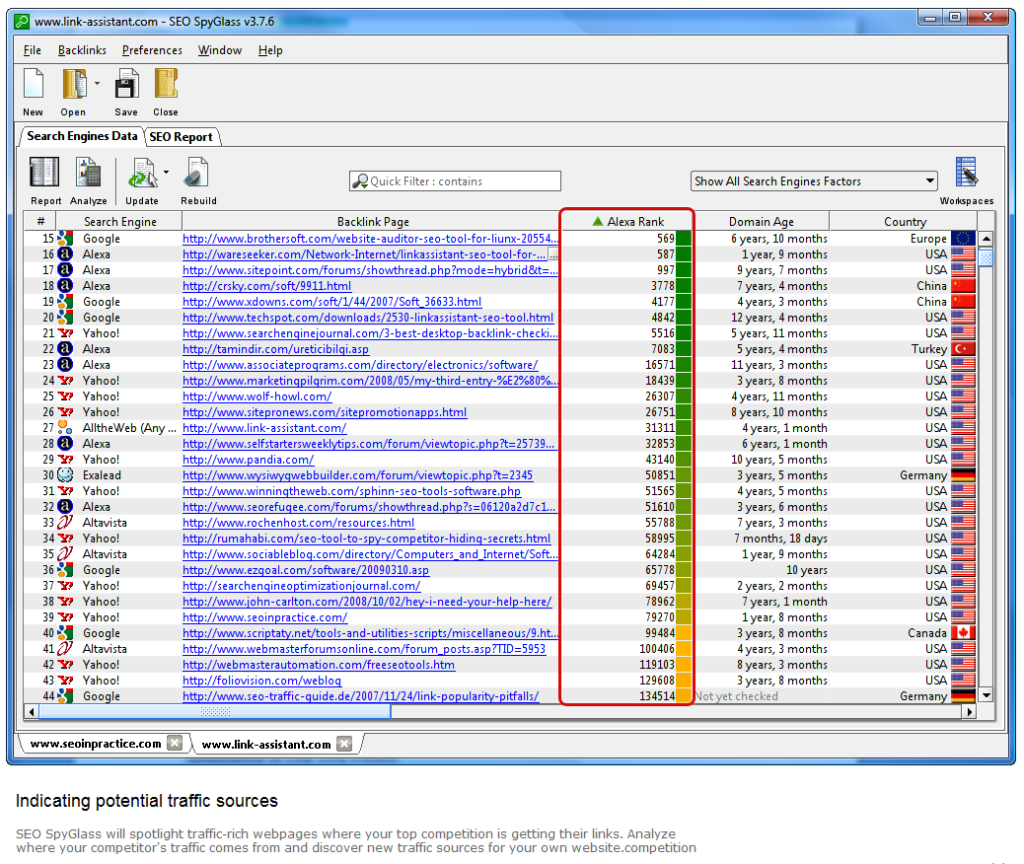The width and height of the screenshot is (1024, 864).
Task: Click the horizontal scrollbar thumb
Action: (x=215, y=711)
